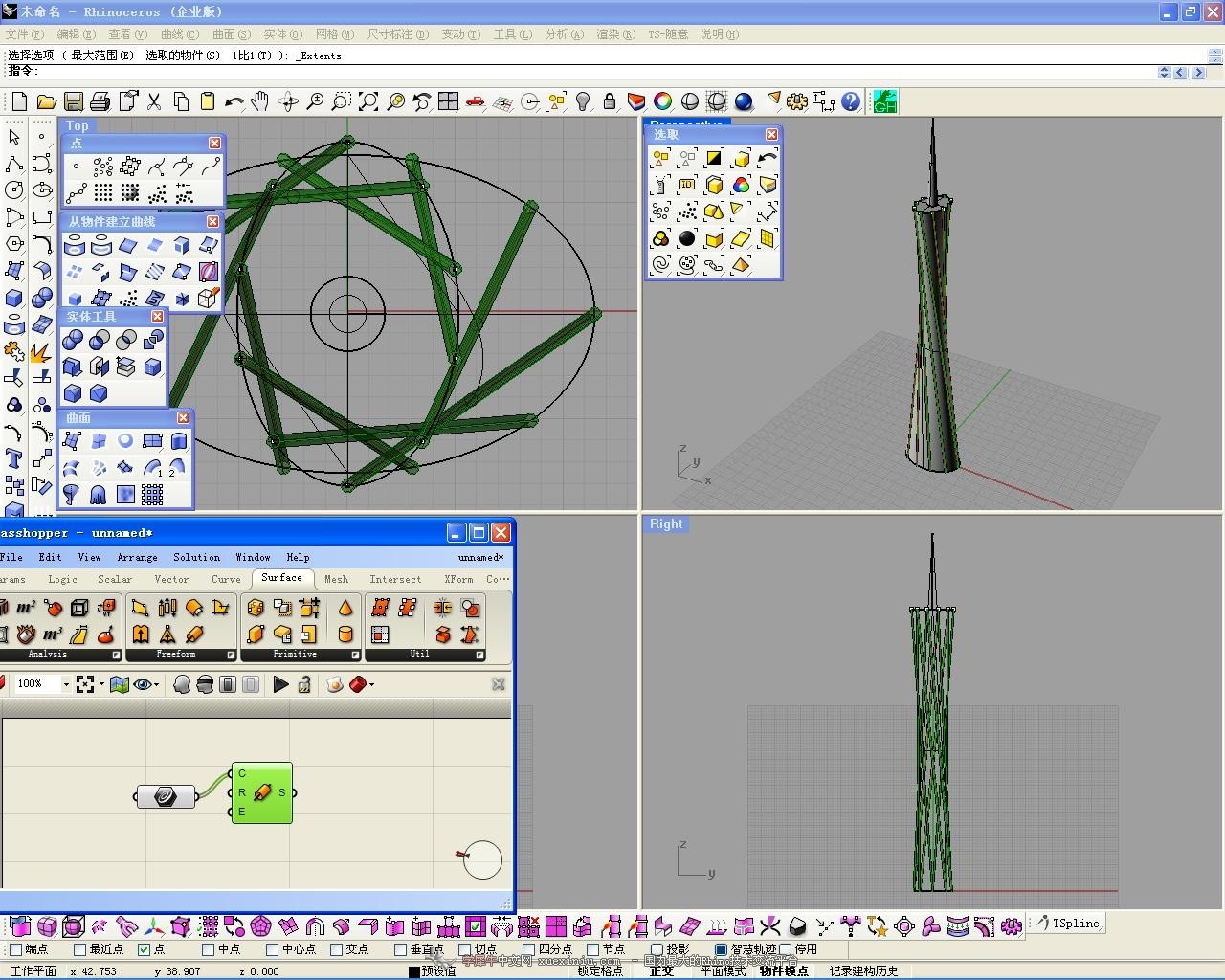Open the color wheel icon in toolbar
This screenshot has width=1225, height=980.
pyautogui.click(x=662, y=101)
